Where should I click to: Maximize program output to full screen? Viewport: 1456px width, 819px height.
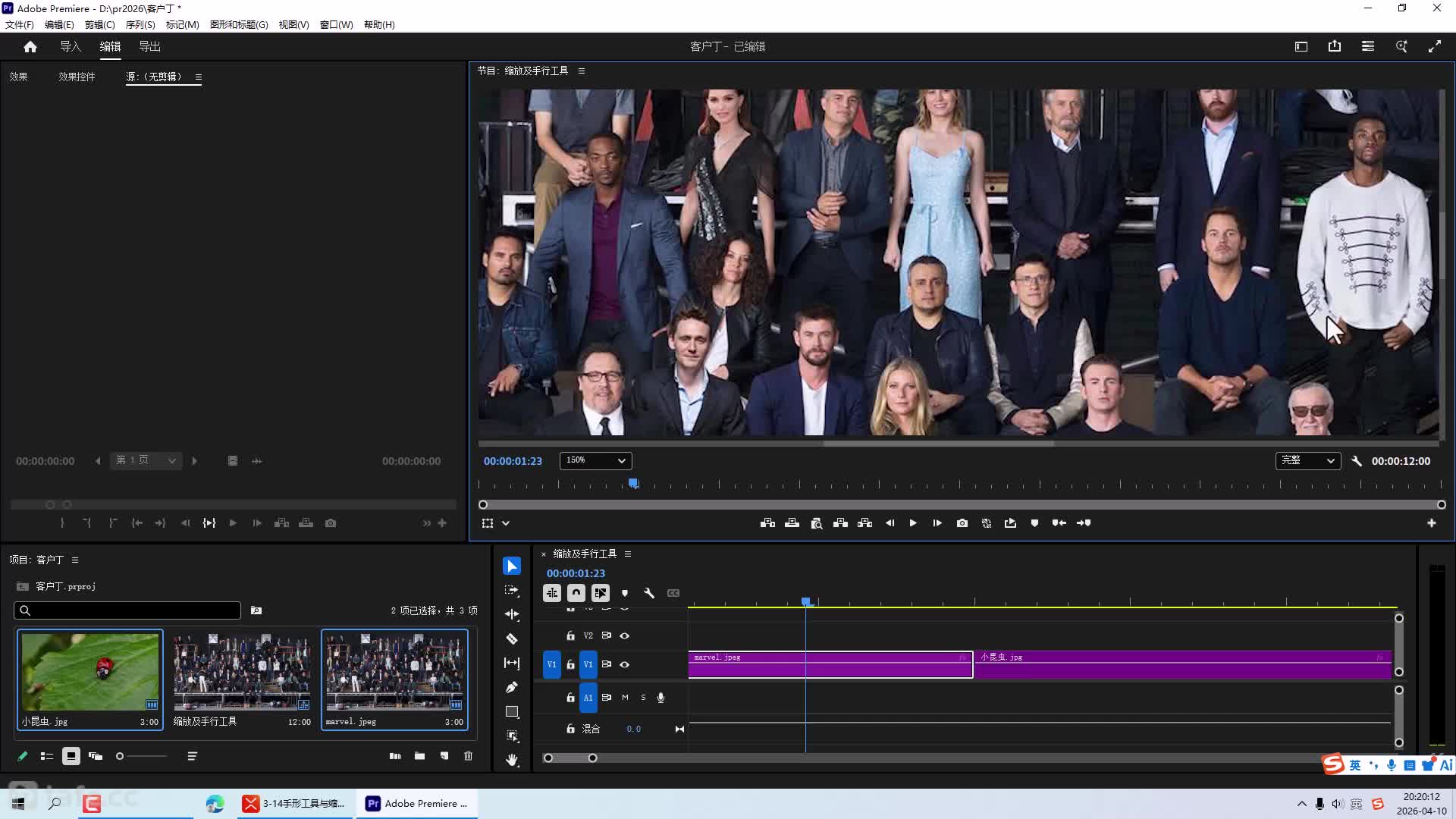pyautogui.click(x=1435, y=46)
